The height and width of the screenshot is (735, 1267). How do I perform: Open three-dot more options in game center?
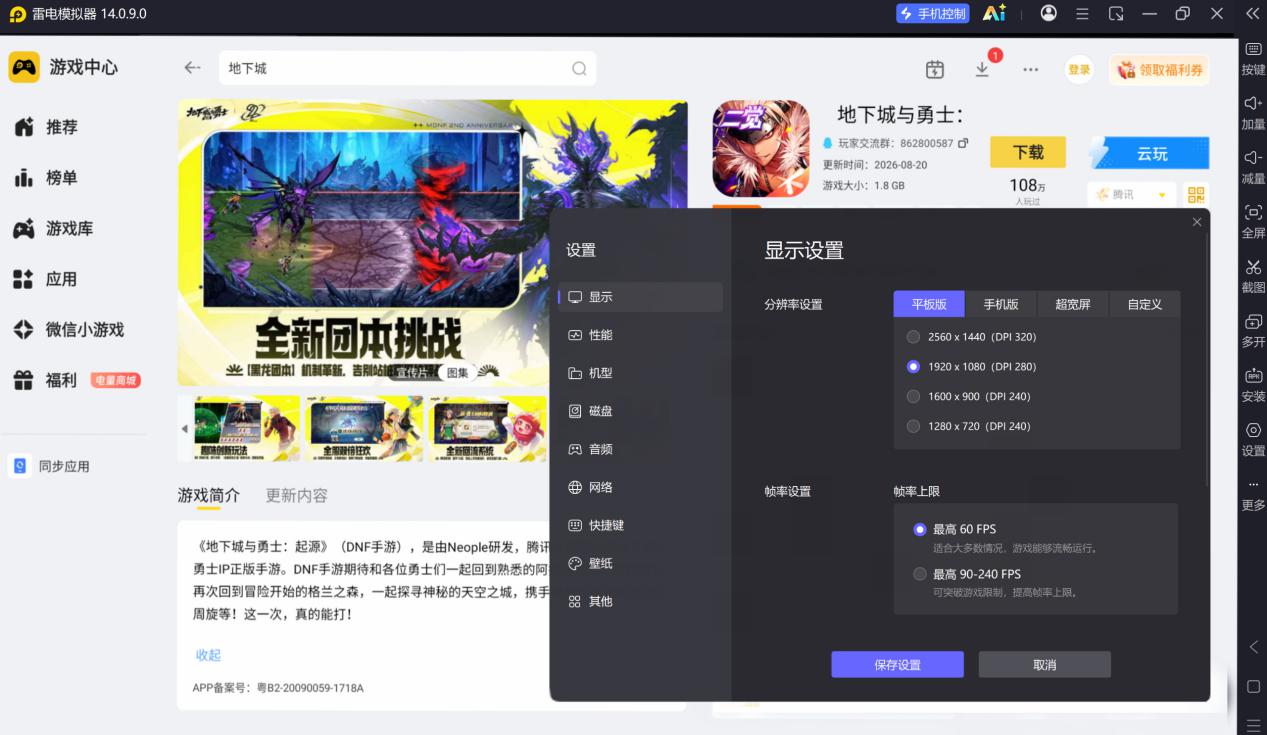(x=1030, y=70)
